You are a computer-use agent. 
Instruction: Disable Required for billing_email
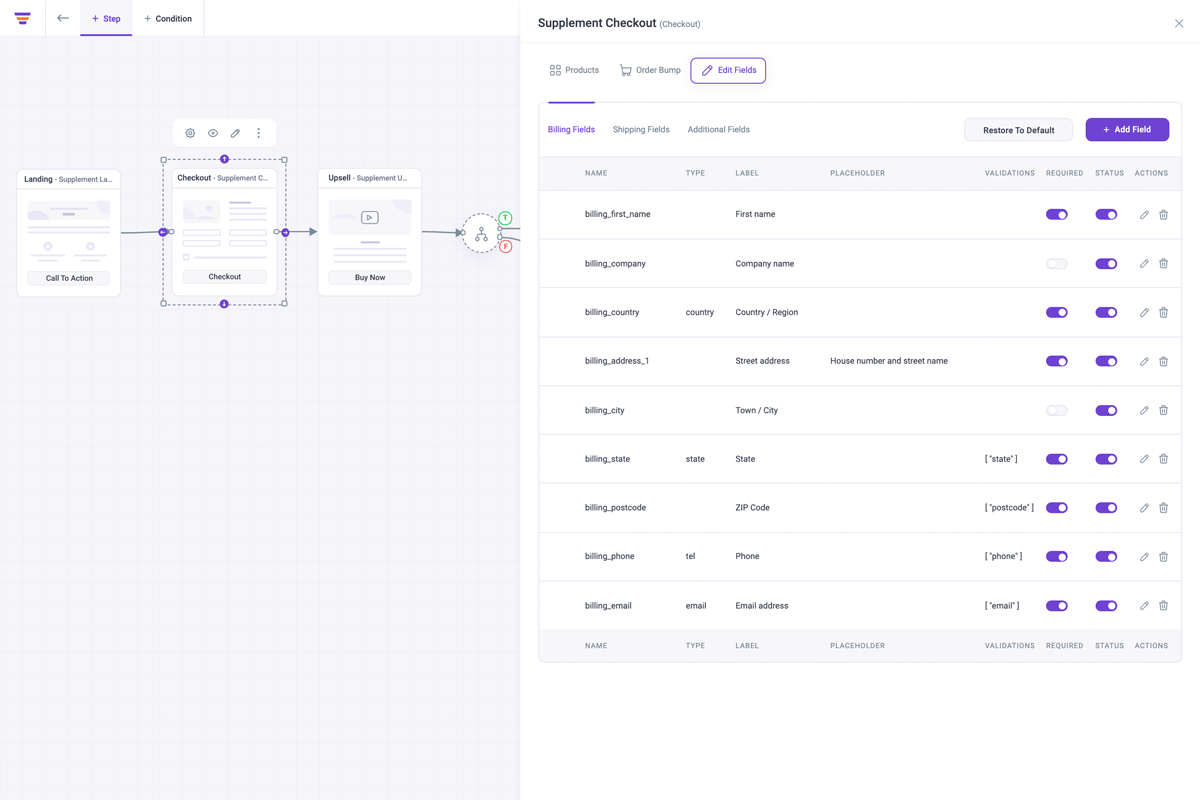click(1057, 606)
